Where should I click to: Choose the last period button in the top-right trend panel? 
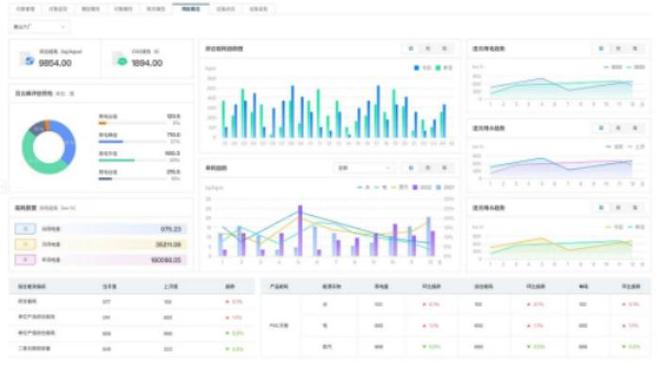(635, 49)
